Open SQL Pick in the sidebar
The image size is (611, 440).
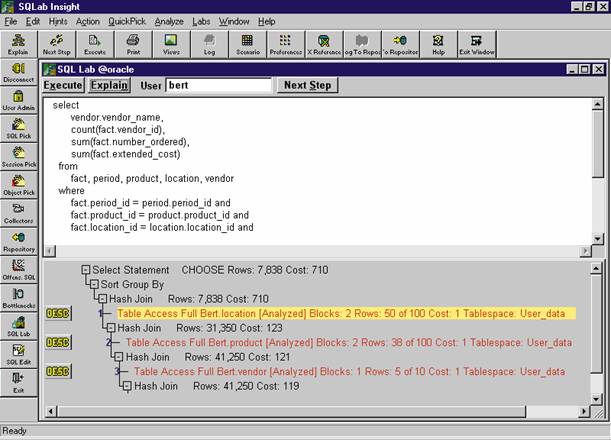tap(18, 129)
